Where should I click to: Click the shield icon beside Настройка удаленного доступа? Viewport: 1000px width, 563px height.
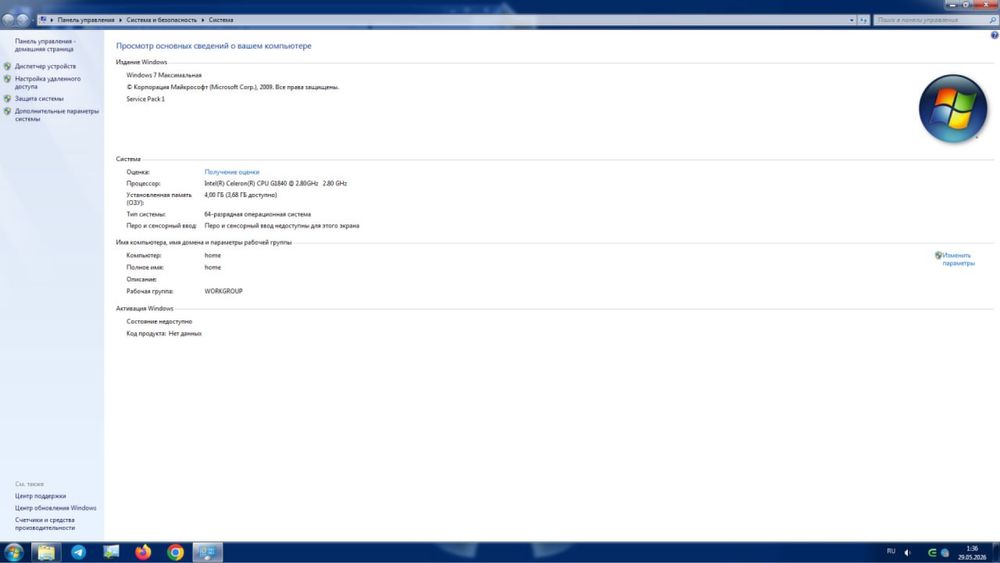coord(7,79)
